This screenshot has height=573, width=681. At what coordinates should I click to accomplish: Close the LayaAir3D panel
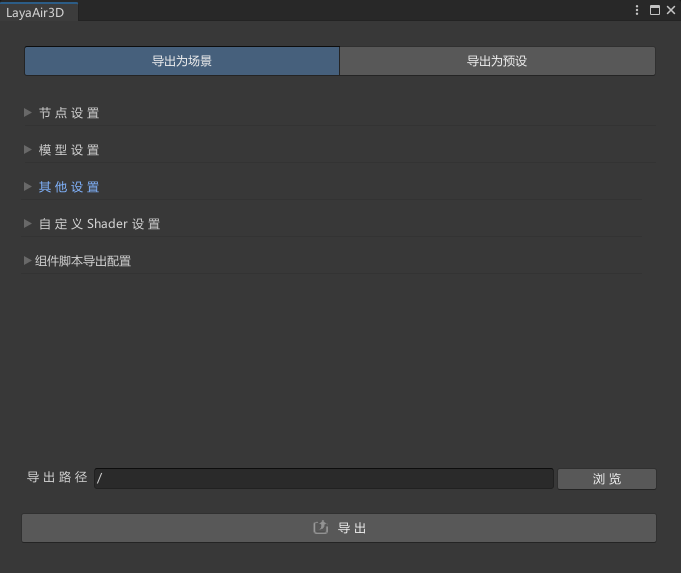coord(671,10)
